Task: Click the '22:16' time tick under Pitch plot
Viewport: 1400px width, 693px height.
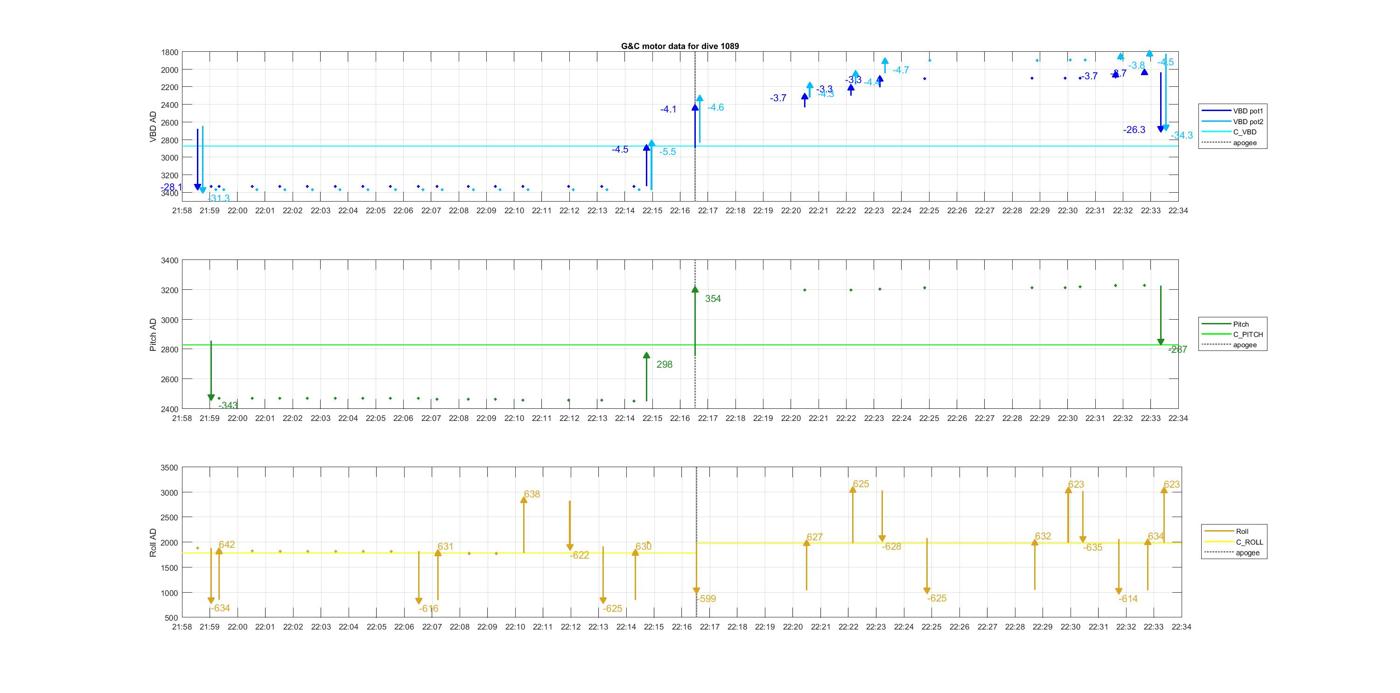Action: pyautogui.click(x=680, y=418)
